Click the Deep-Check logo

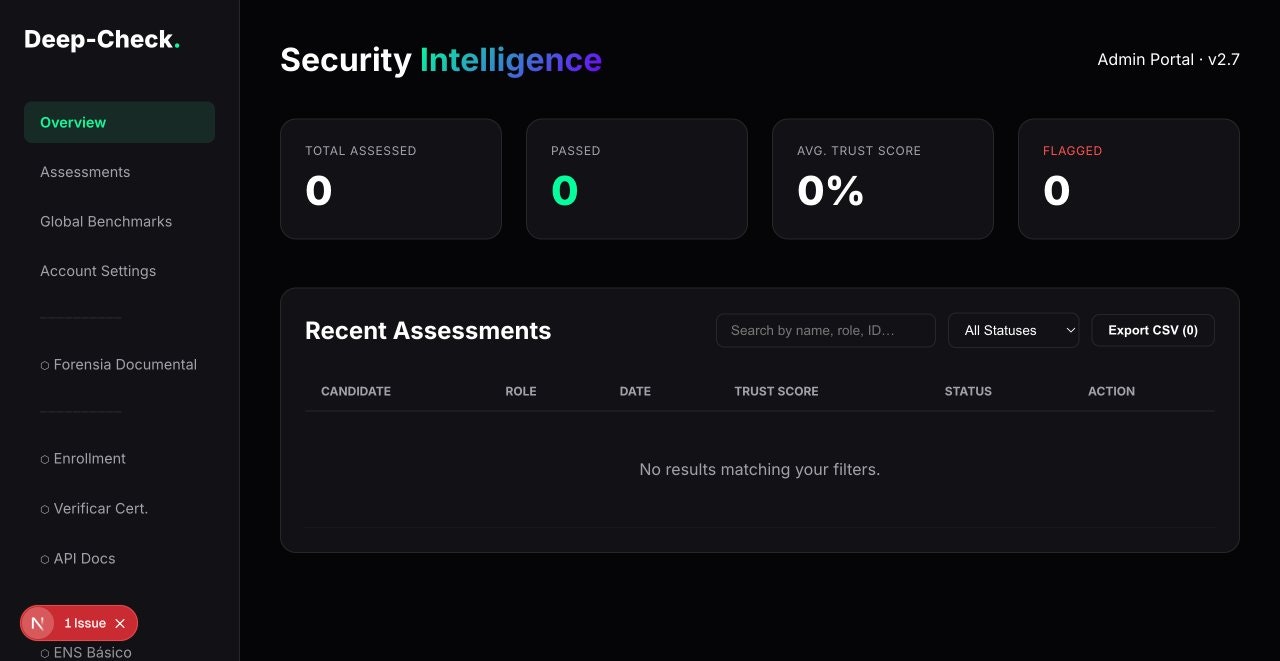pos(100,40)
